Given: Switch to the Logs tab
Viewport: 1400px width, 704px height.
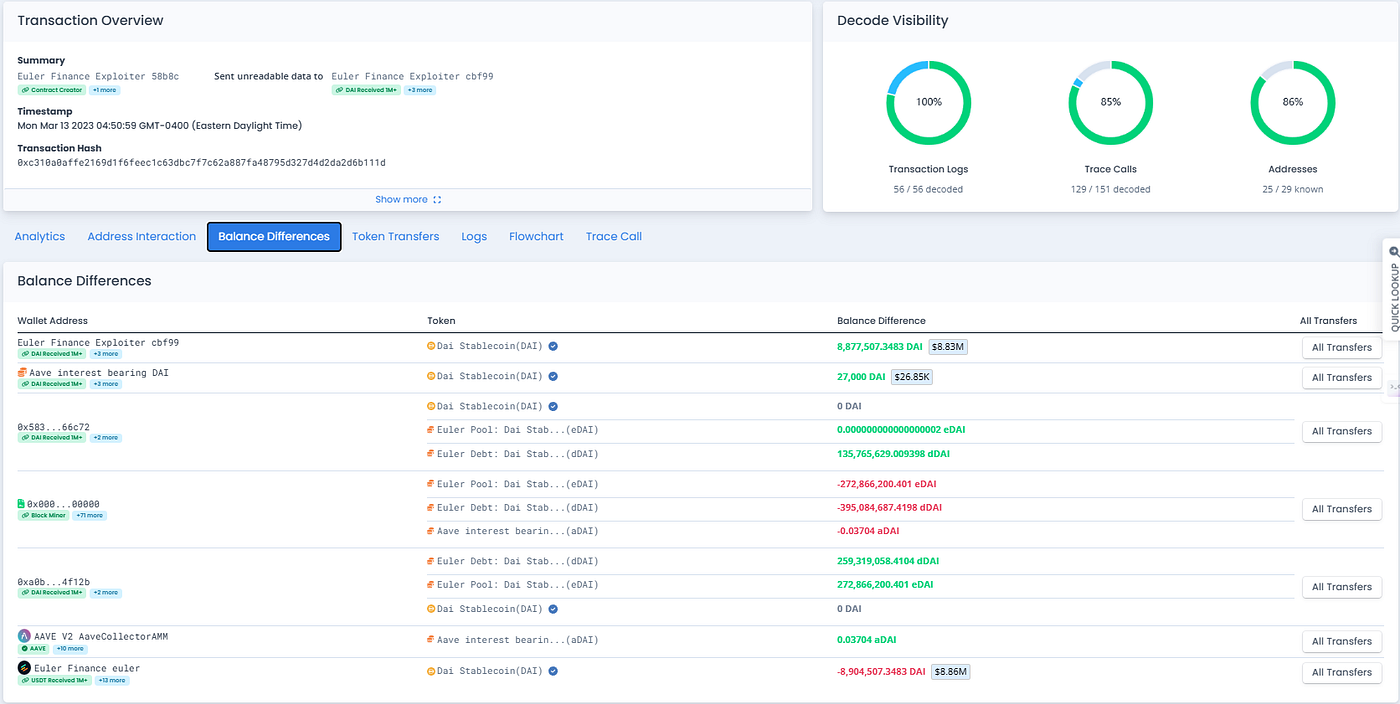Looking at the screenshot, I should tap(474, 237).
